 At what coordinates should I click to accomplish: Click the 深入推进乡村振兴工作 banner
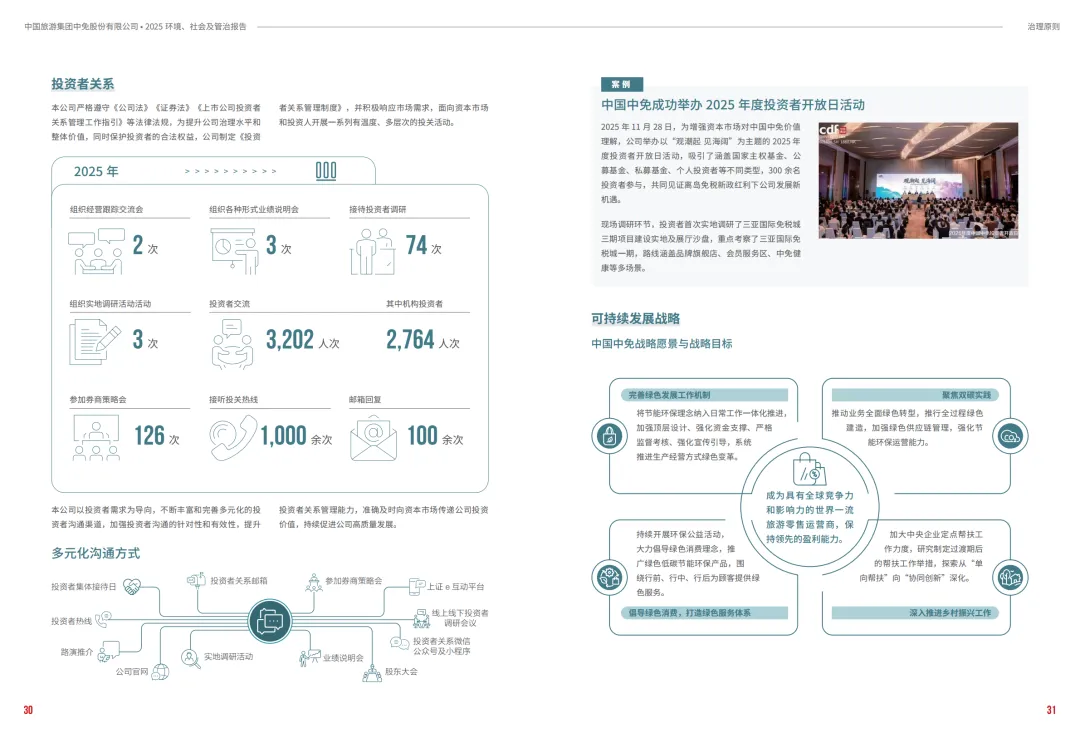[x=915, y=613]
